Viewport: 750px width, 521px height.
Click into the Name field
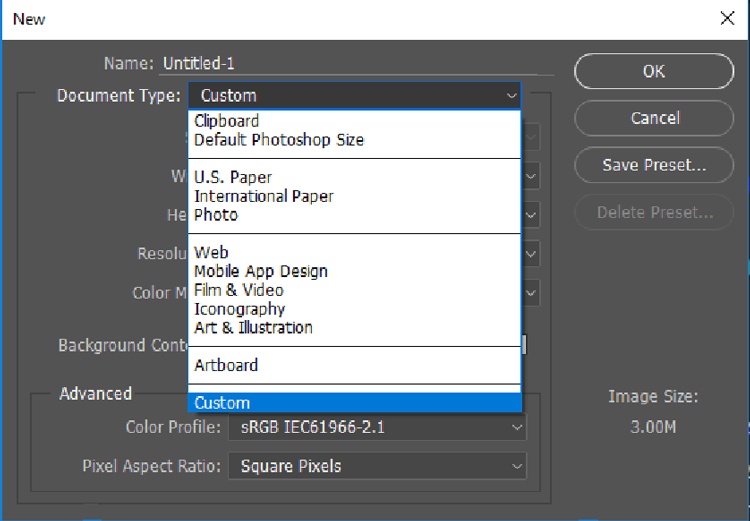coord(356,64)
